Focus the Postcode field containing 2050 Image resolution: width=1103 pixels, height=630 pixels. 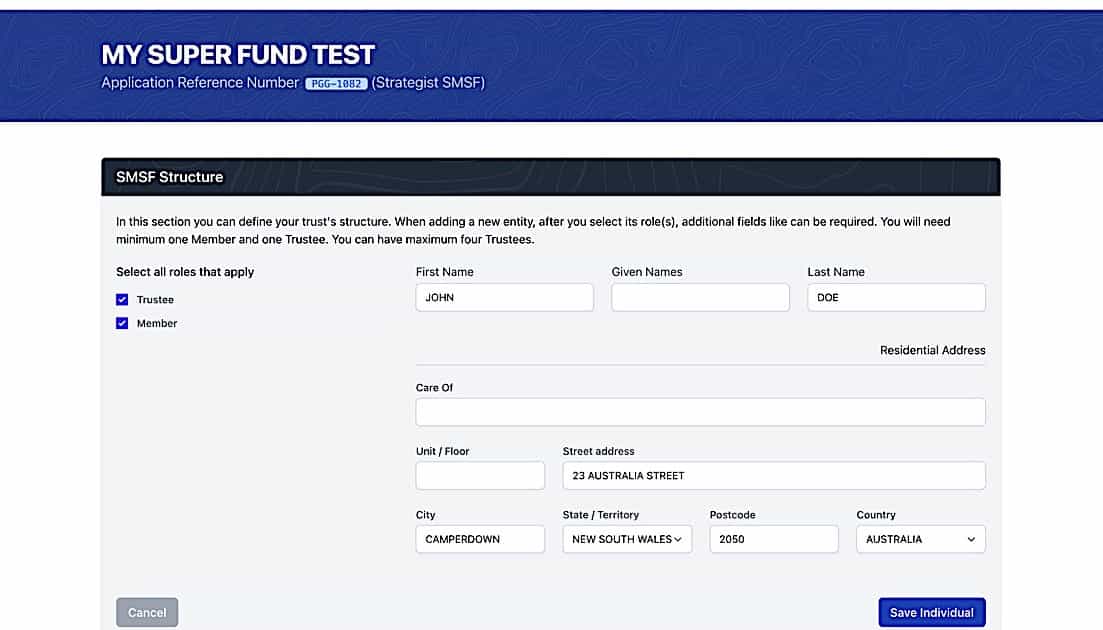click(772, 538)
